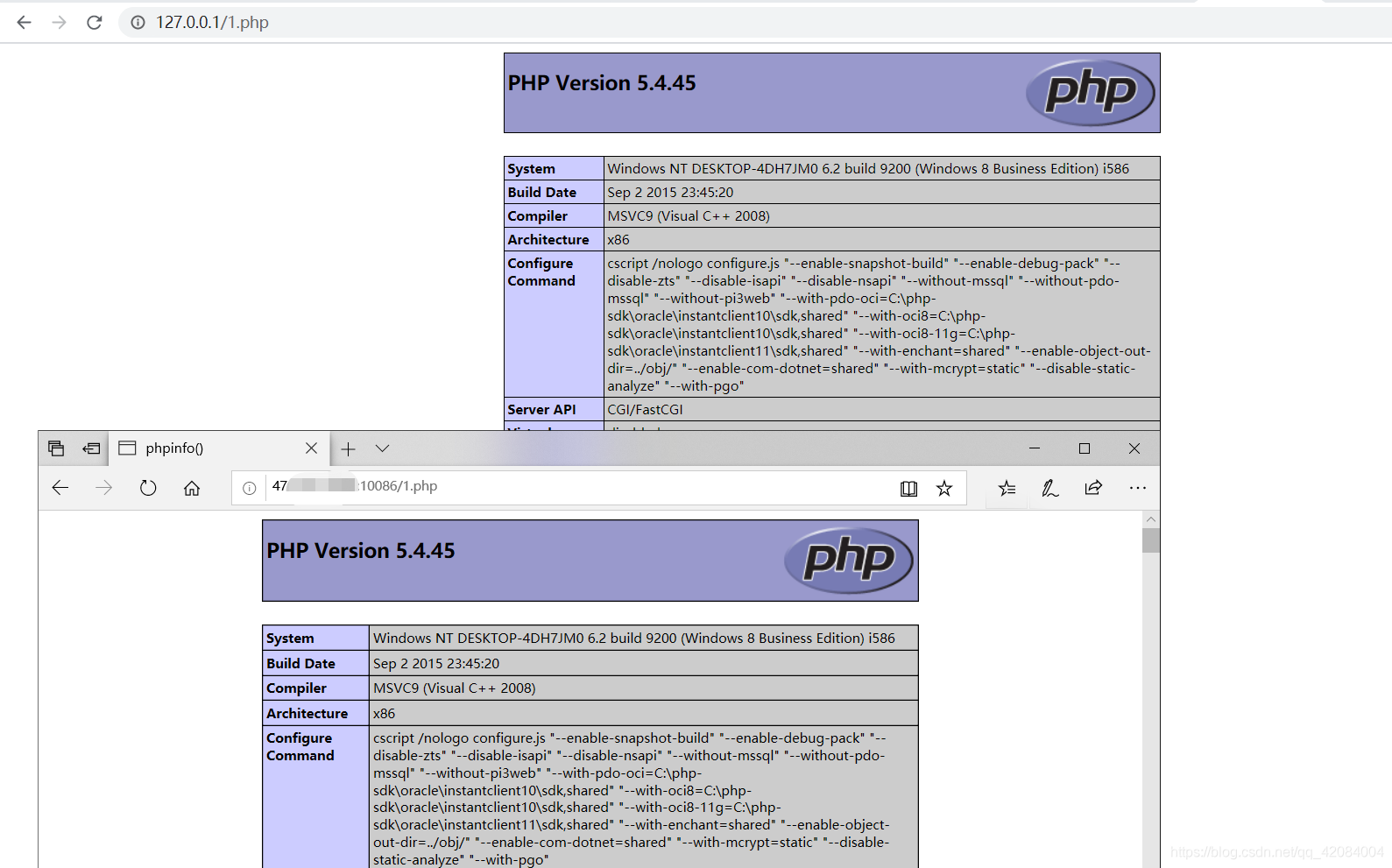Image resolution: width=1392 pixels, height=868 pixels.
Task: Click the Edge address field ending 10086/1.php
Action: pyautogui.click(x=598, y=488)
